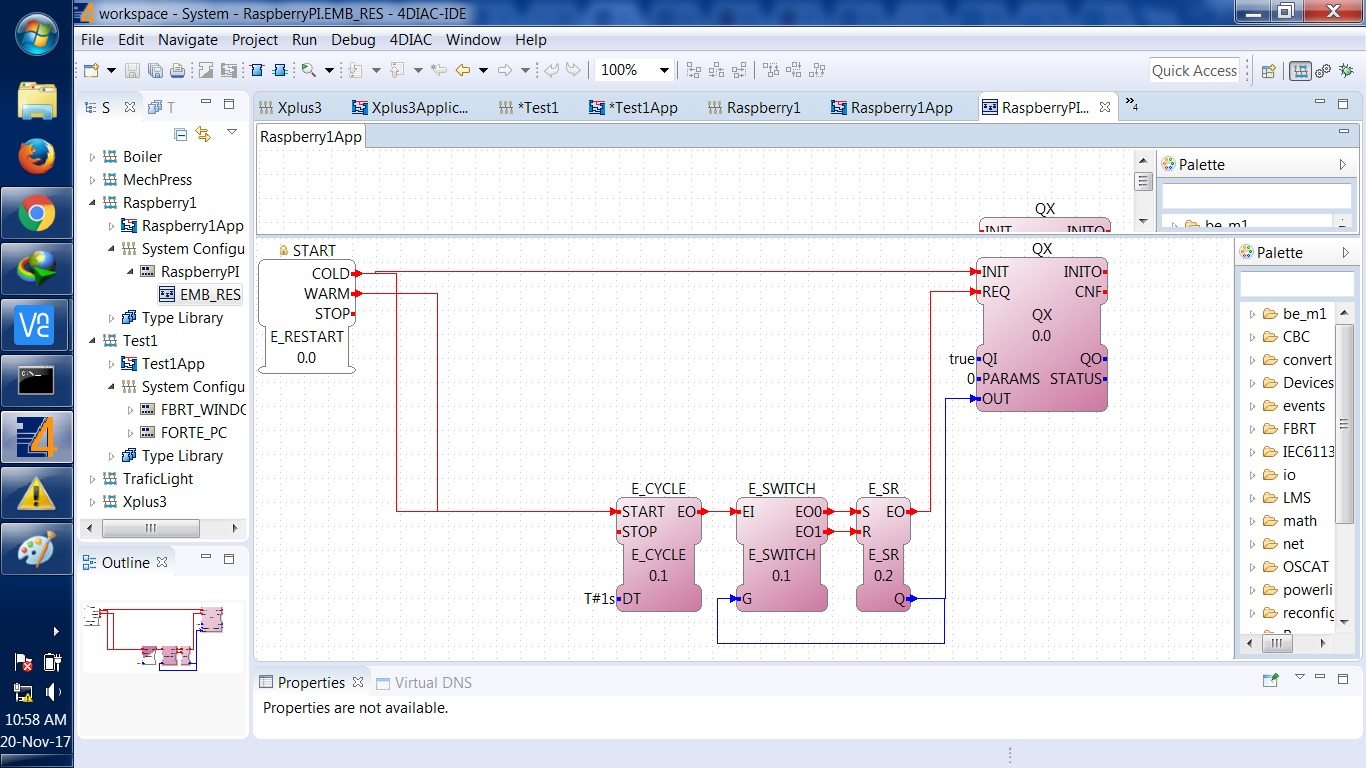Open Google Chrome from the taskbar

click(37, 212)
